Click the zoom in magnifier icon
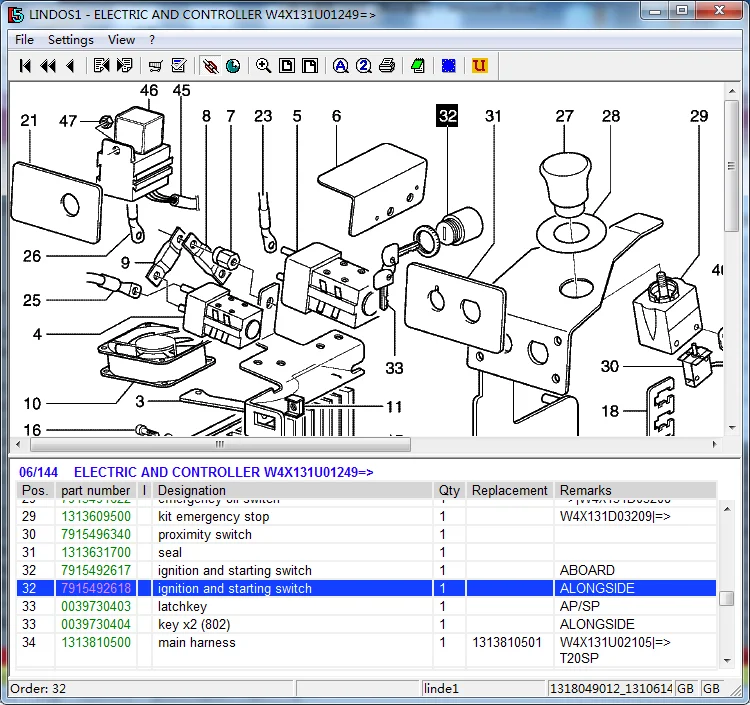This screenshot has width=750, height=705. (x=263, y=66)
